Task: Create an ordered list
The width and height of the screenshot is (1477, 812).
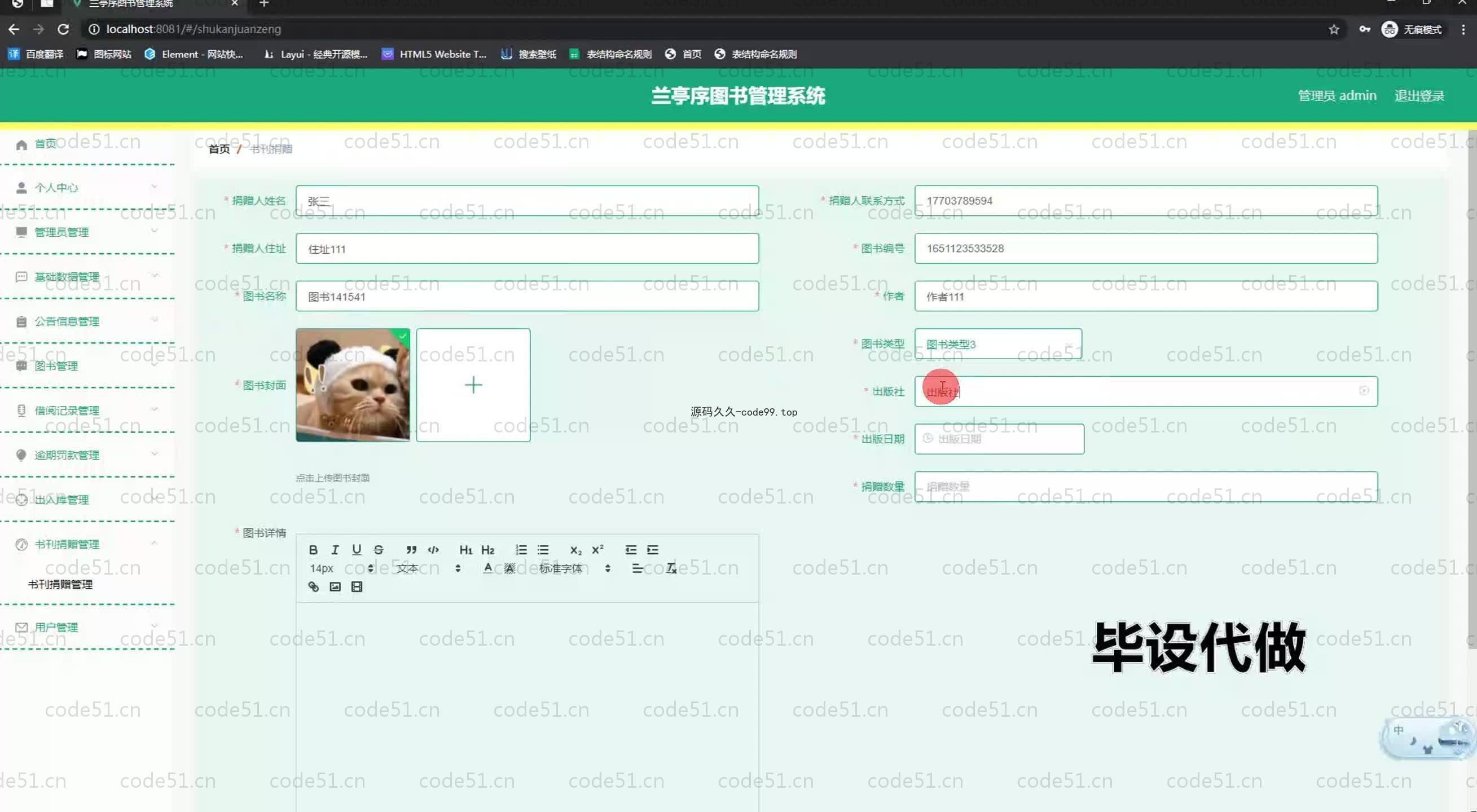Action: click(521, 550)
